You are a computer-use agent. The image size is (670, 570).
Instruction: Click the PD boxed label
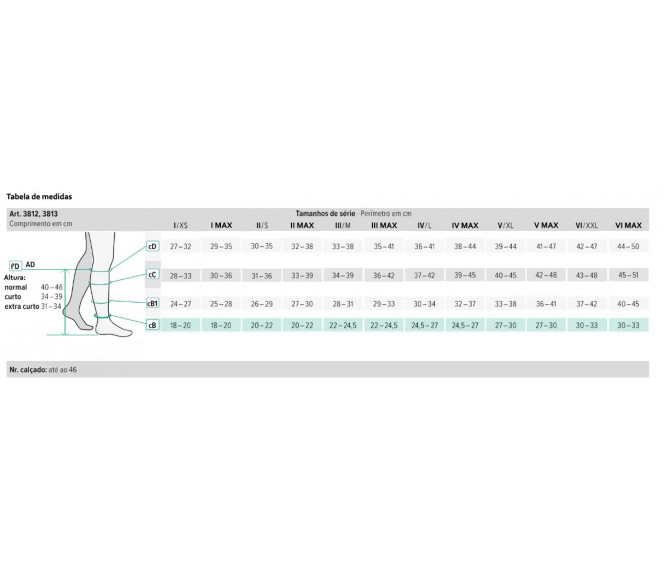coord(15,263)
